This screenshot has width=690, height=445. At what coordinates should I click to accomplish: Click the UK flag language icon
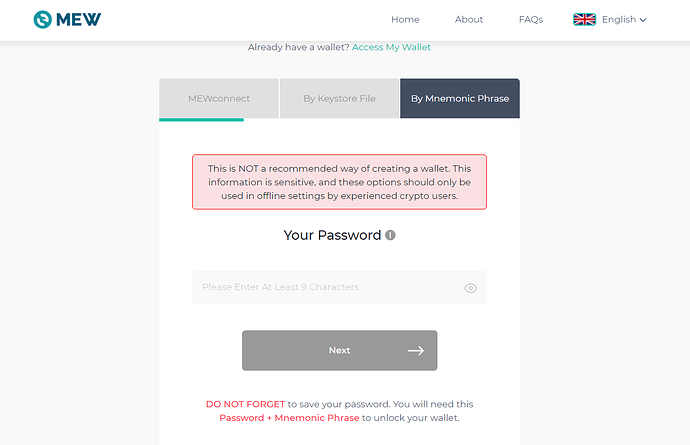(x=584, y=19)
